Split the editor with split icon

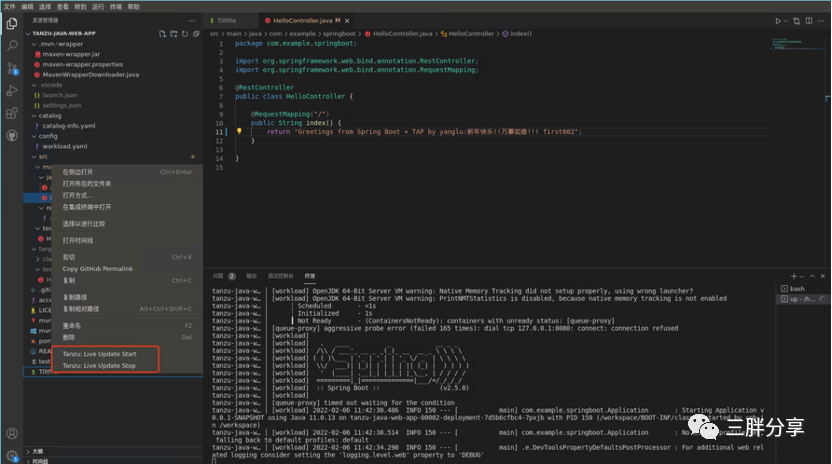tap(809, 21)
